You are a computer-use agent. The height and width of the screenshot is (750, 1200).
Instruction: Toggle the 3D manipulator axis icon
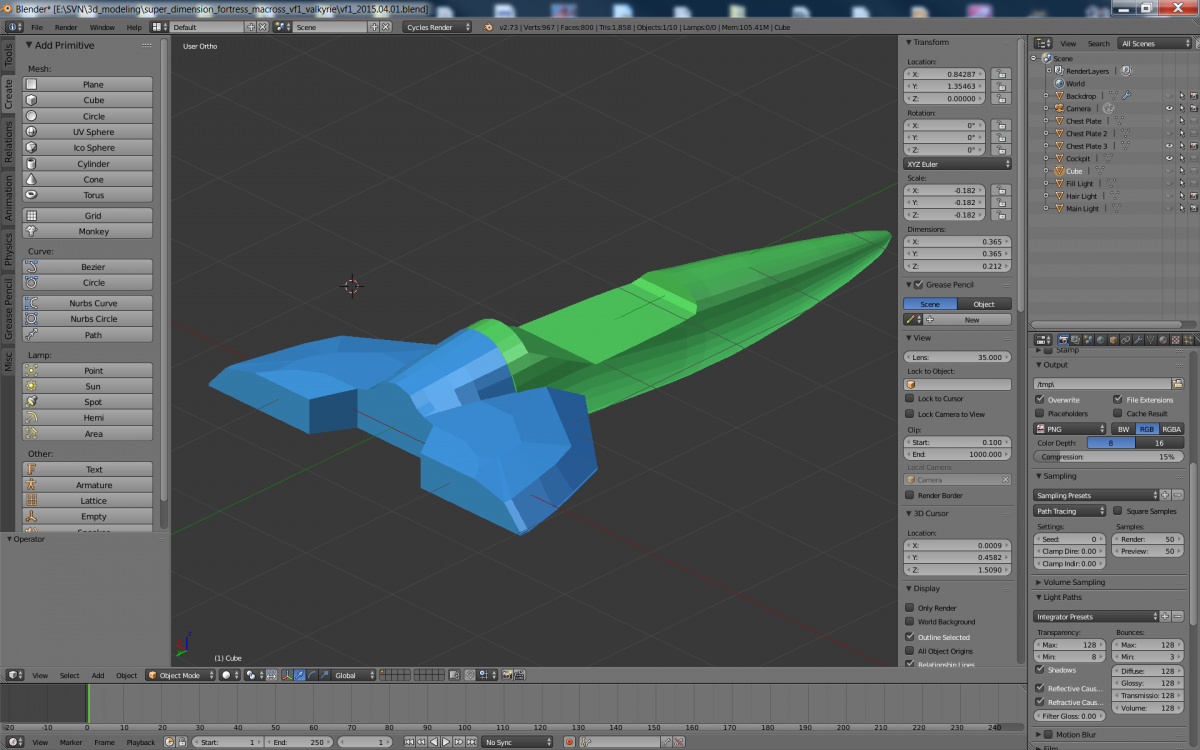point(287,675)
